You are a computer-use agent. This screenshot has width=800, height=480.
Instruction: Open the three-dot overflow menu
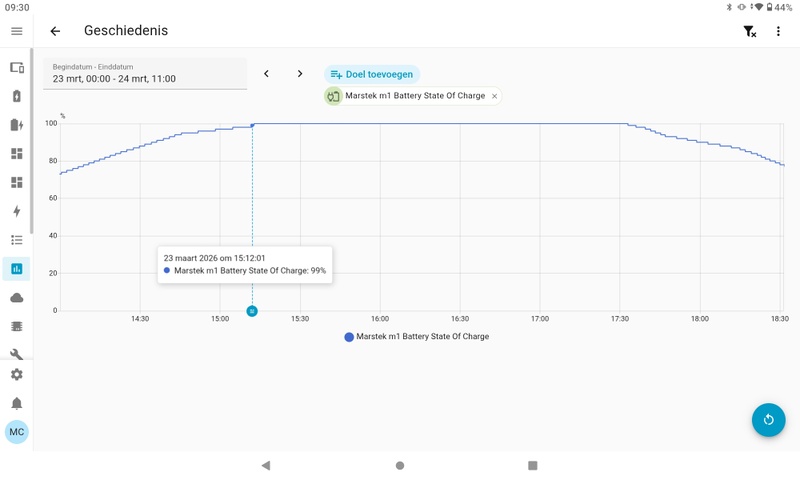778,31
